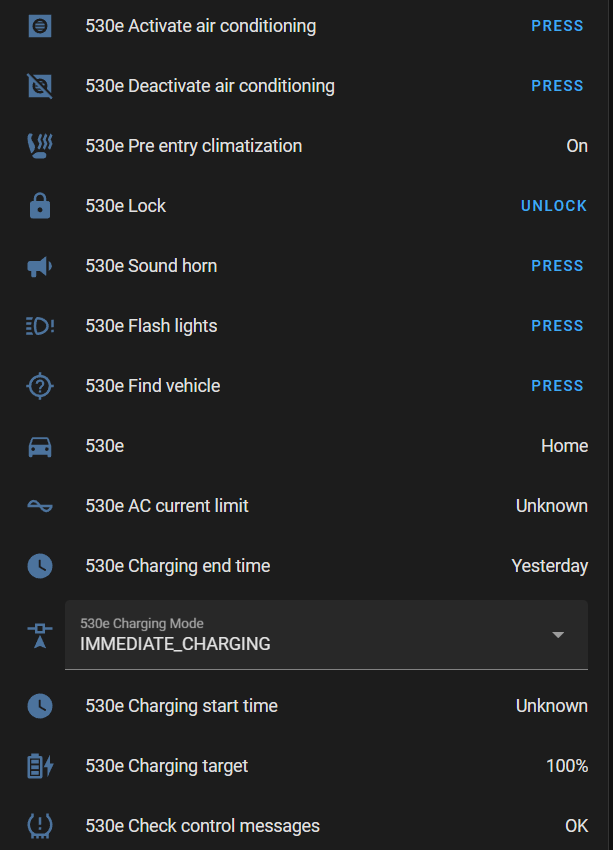The height and width of the screenshot is (850, 613).
Task: Open the Pre entry climatization On state
Action: (577, 146)
